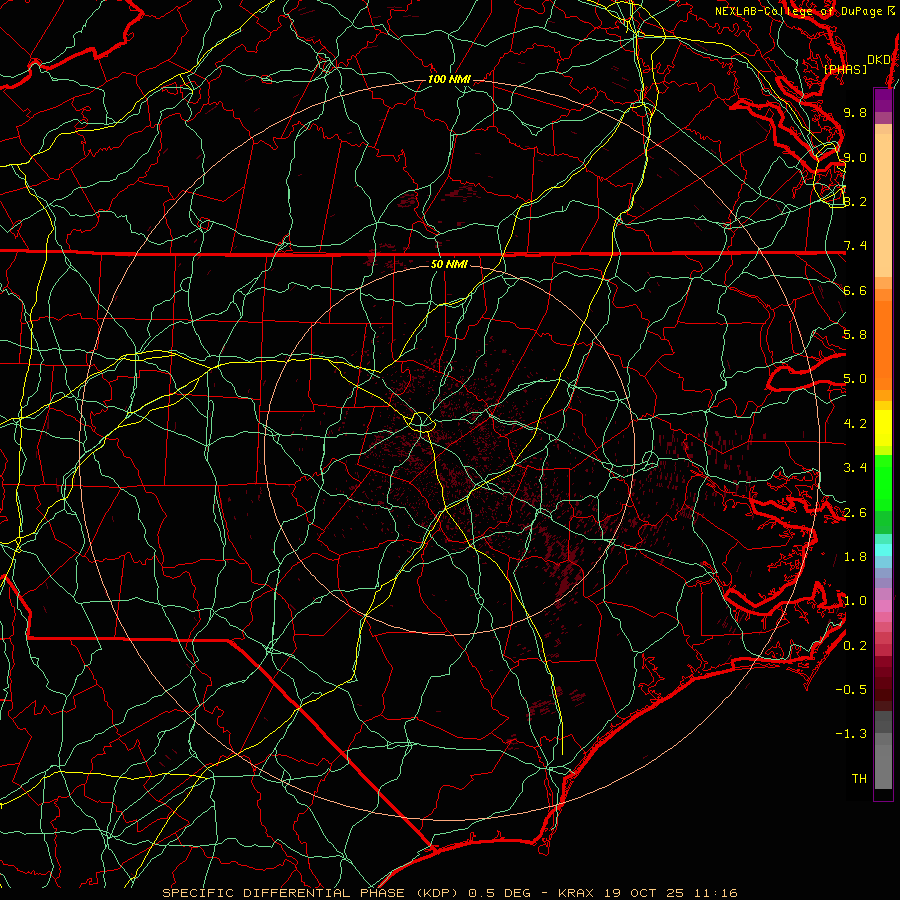This screenshot has width=900, height=900.
Task: Click the "50 NMI" range ring label
Action: [449, 264]
